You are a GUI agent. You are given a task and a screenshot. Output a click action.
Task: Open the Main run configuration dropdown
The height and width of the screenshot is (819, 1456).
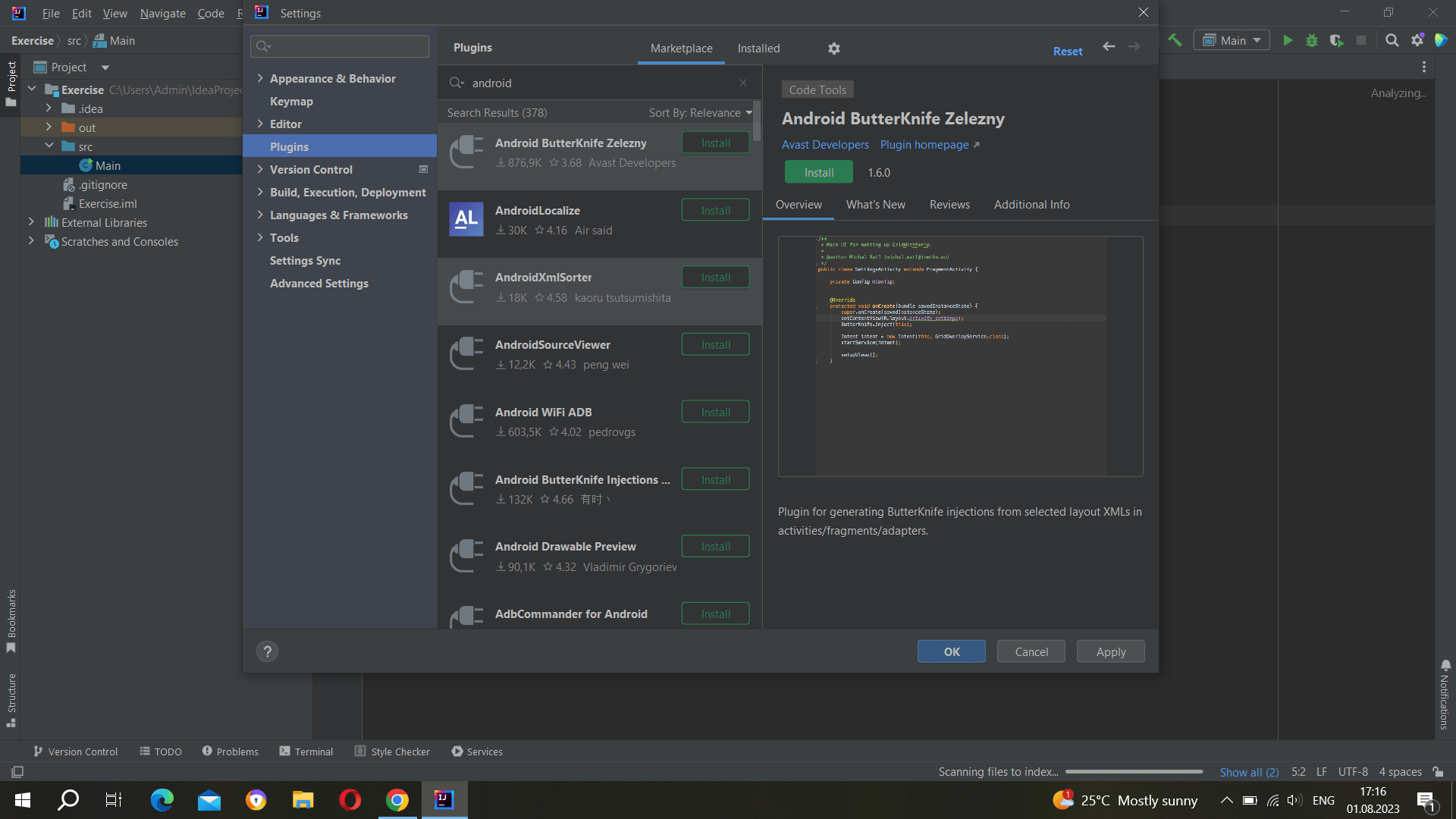tap(1232, 41)
